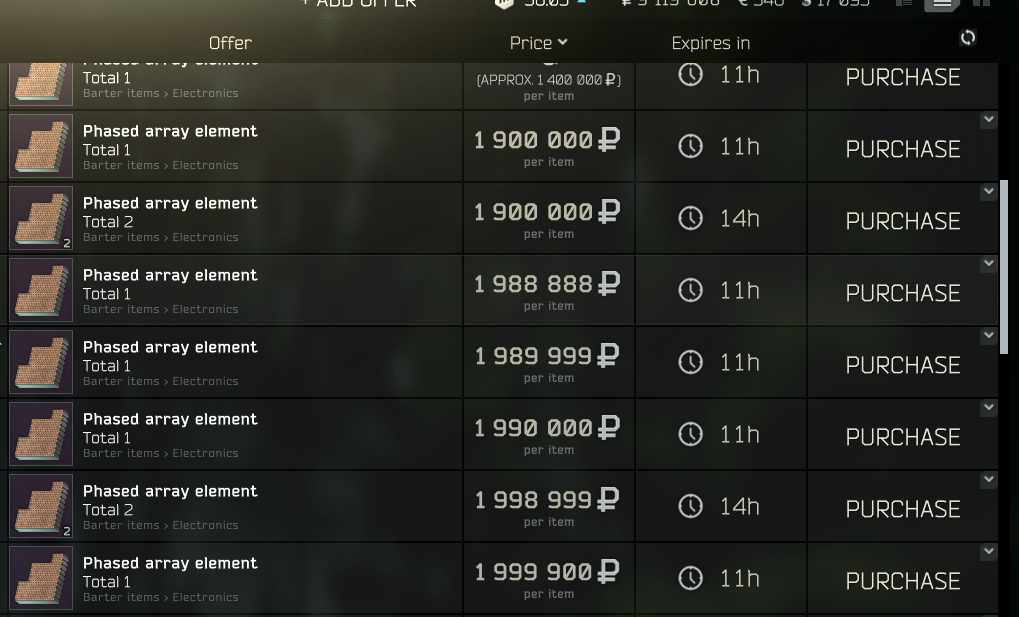
Task: Purchase the 1 998 999 ₽ offer
Action: coord(902,509)
